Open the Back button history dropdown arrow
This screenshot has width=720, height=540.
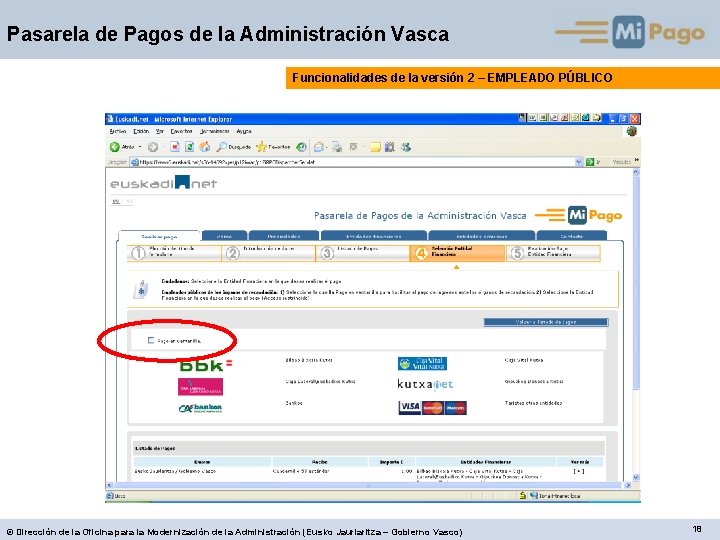click(x=140, y=147)
